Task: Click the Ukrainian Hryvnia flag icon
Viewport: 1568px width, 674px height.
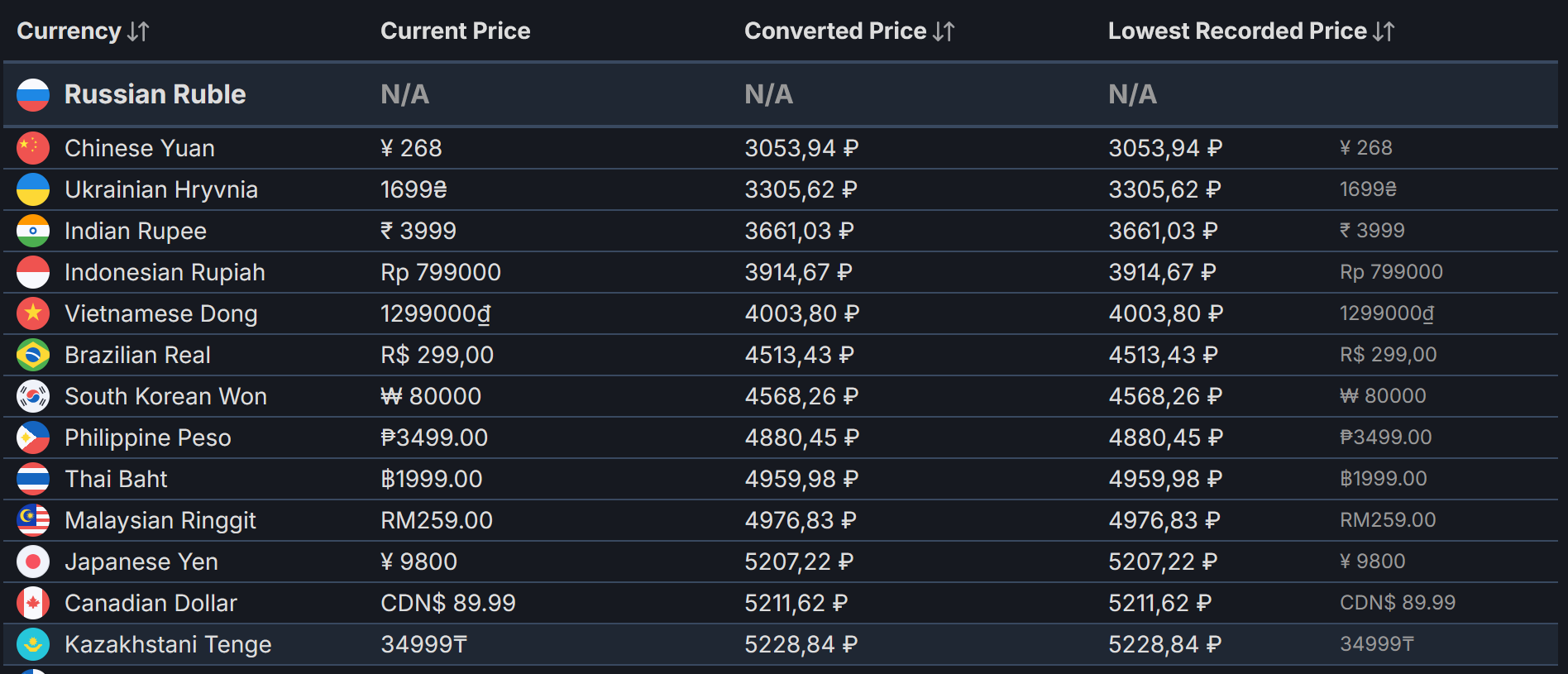Action: point(33,189)
